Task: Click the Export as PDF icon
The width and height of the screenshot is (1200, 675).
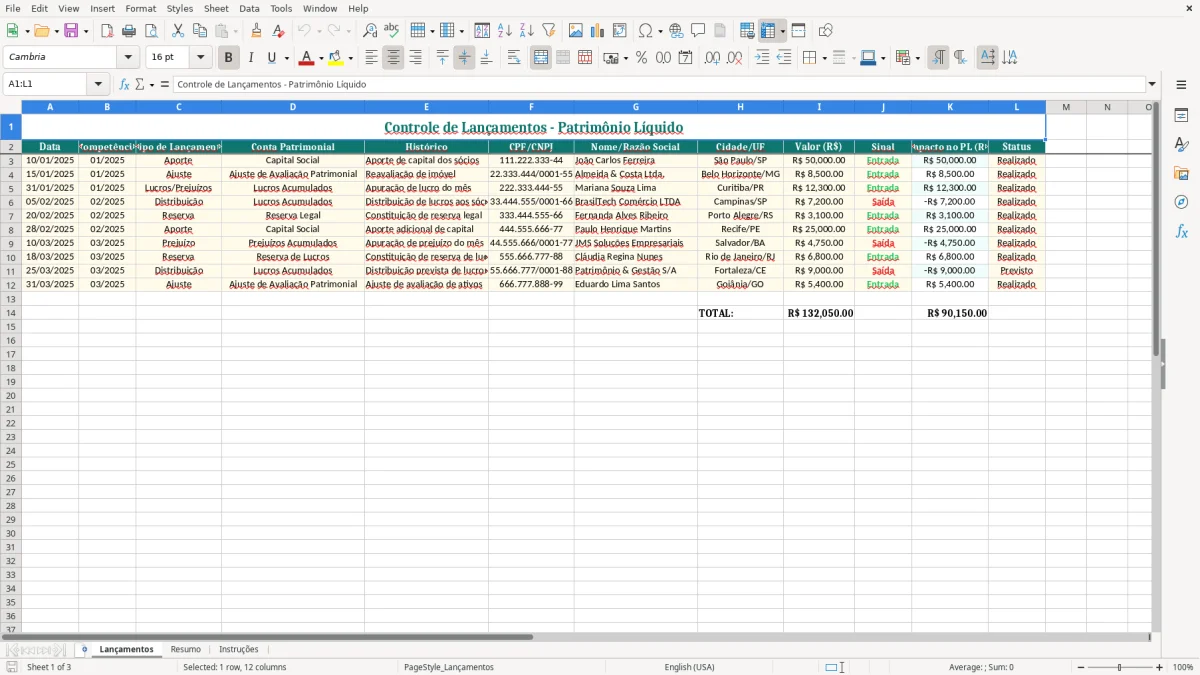Action: click(x=107, y=31)
